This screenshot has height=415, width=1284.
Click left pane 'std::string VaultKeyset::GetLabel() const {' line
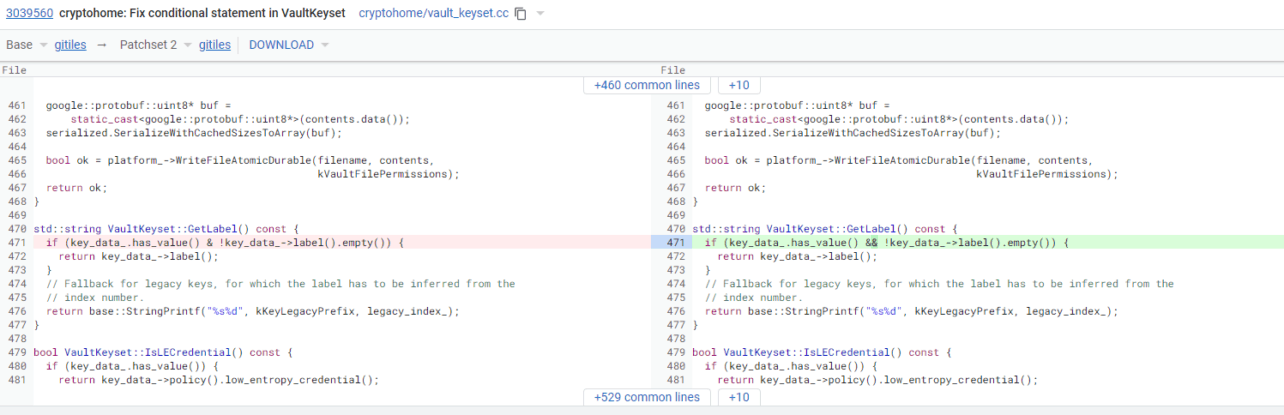[166, 229]
